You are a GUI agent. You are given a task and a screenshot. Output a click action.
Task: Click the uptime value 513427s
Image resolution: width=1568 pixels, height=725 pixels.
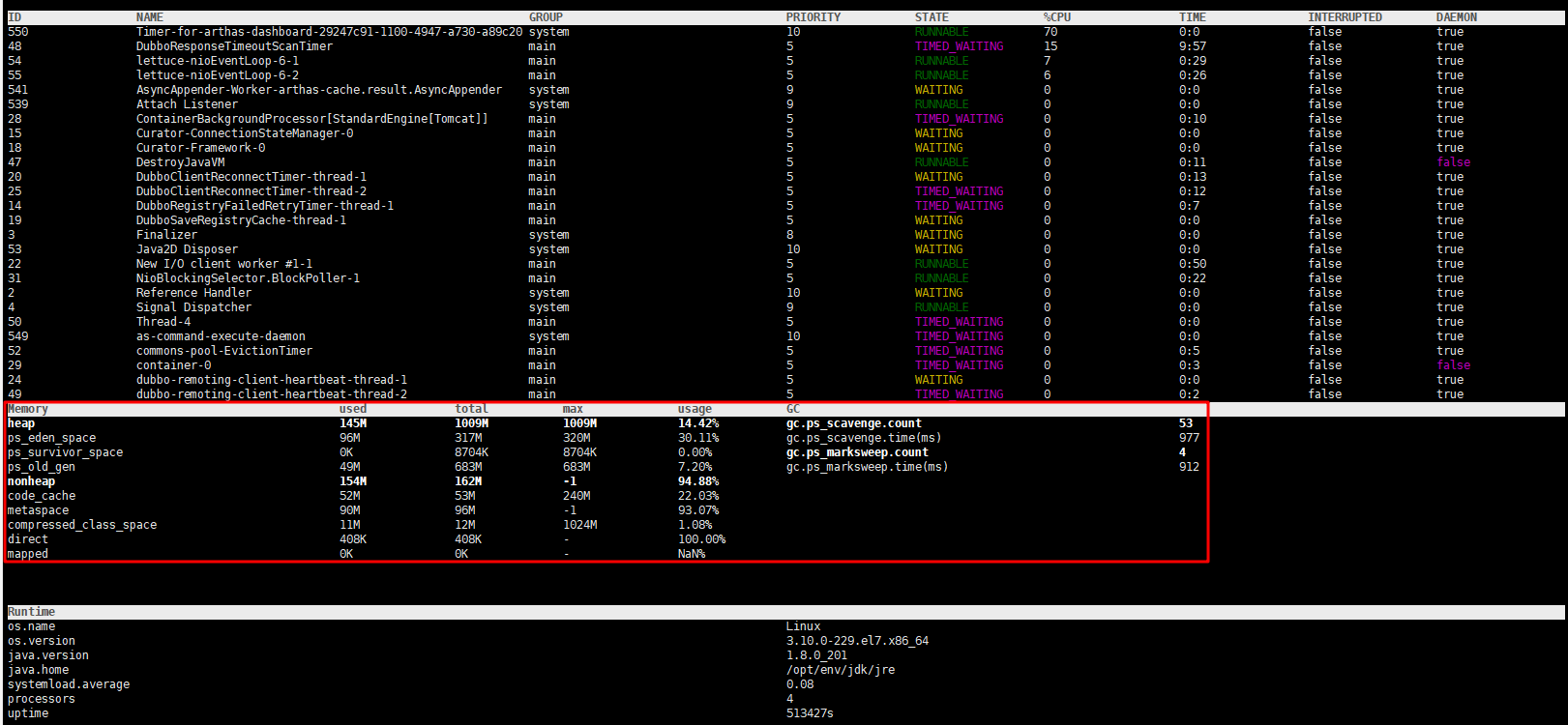click(810, 713)
